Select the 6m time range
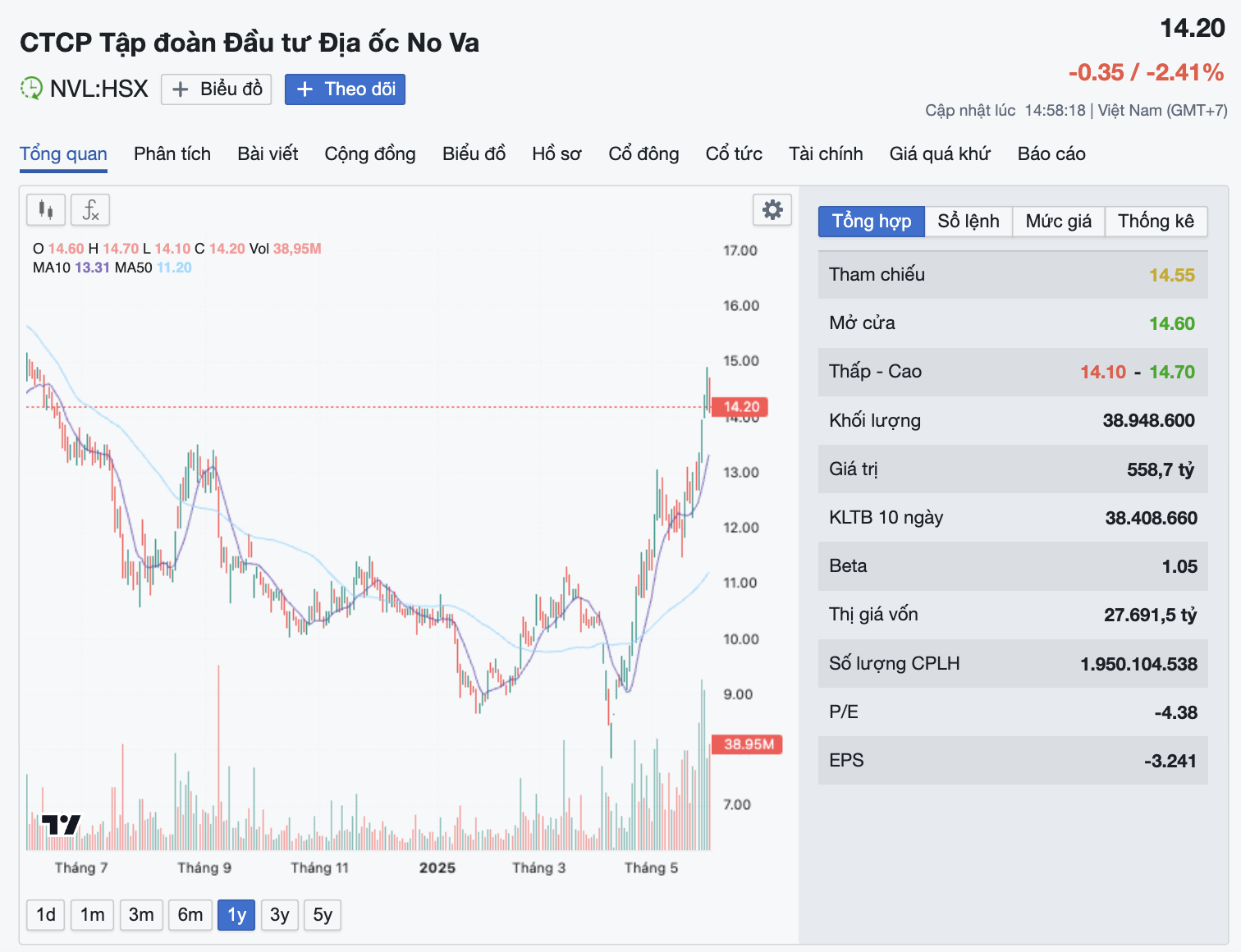Viewport: 1241px width, 952px height. (190, 915)
